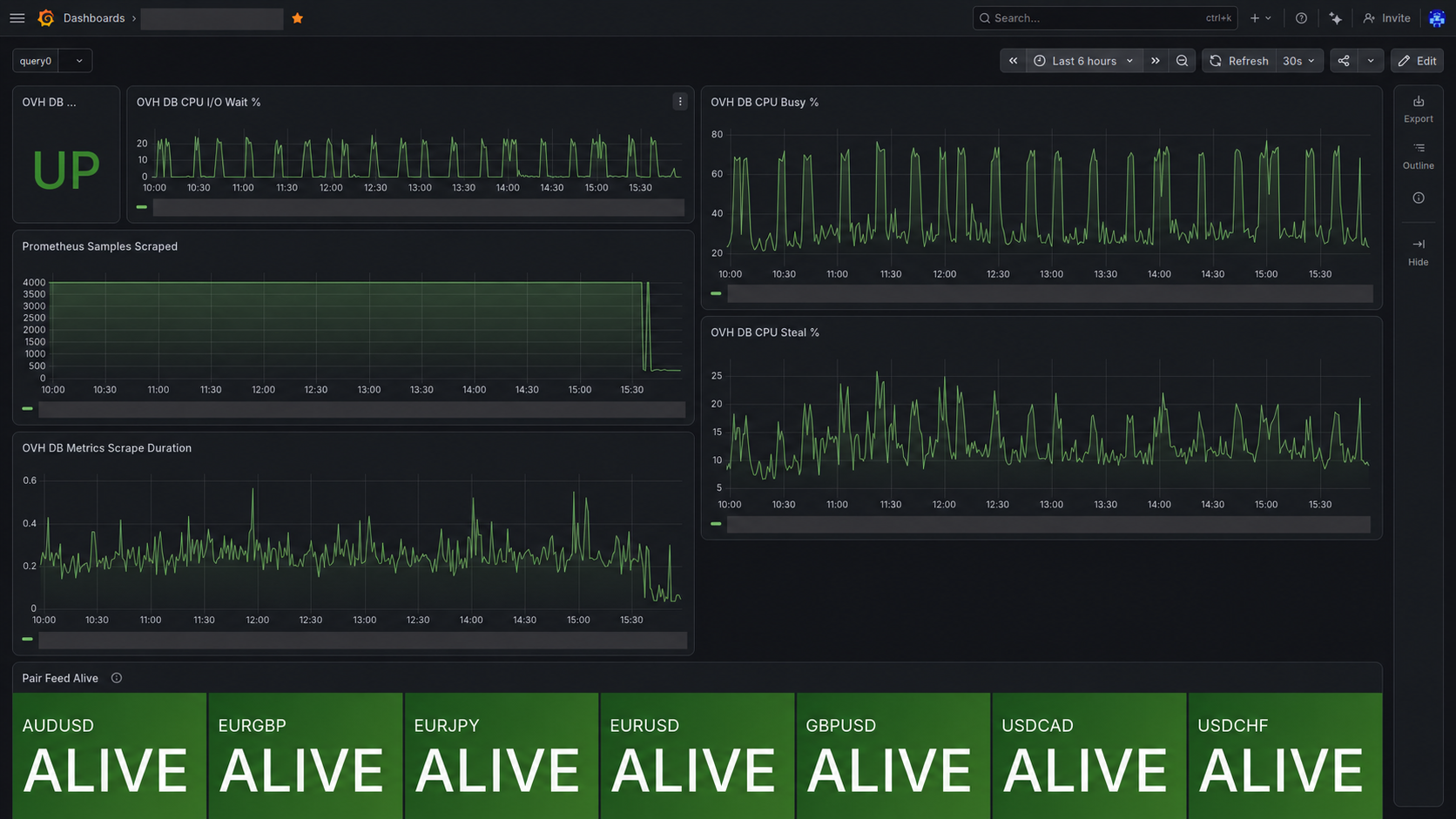Select the EURUSD ALIVE tile
This screenshot has height=819, width=1456.
pyautogui.click(x=698, y=755)
